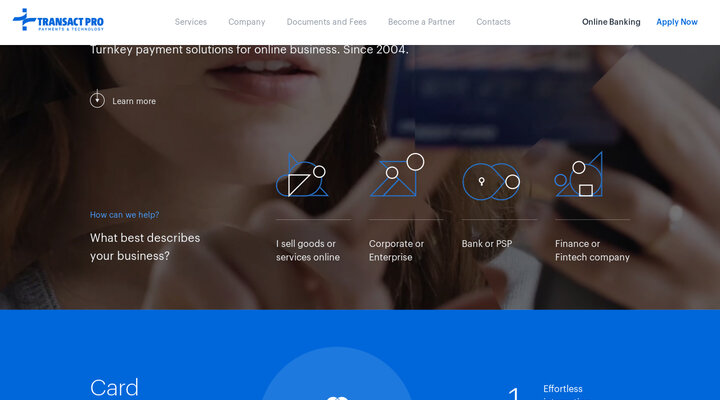Screen dimensions: 720x400
Task: Select "I sell goods or services online" label
Action: pos(308,250)
